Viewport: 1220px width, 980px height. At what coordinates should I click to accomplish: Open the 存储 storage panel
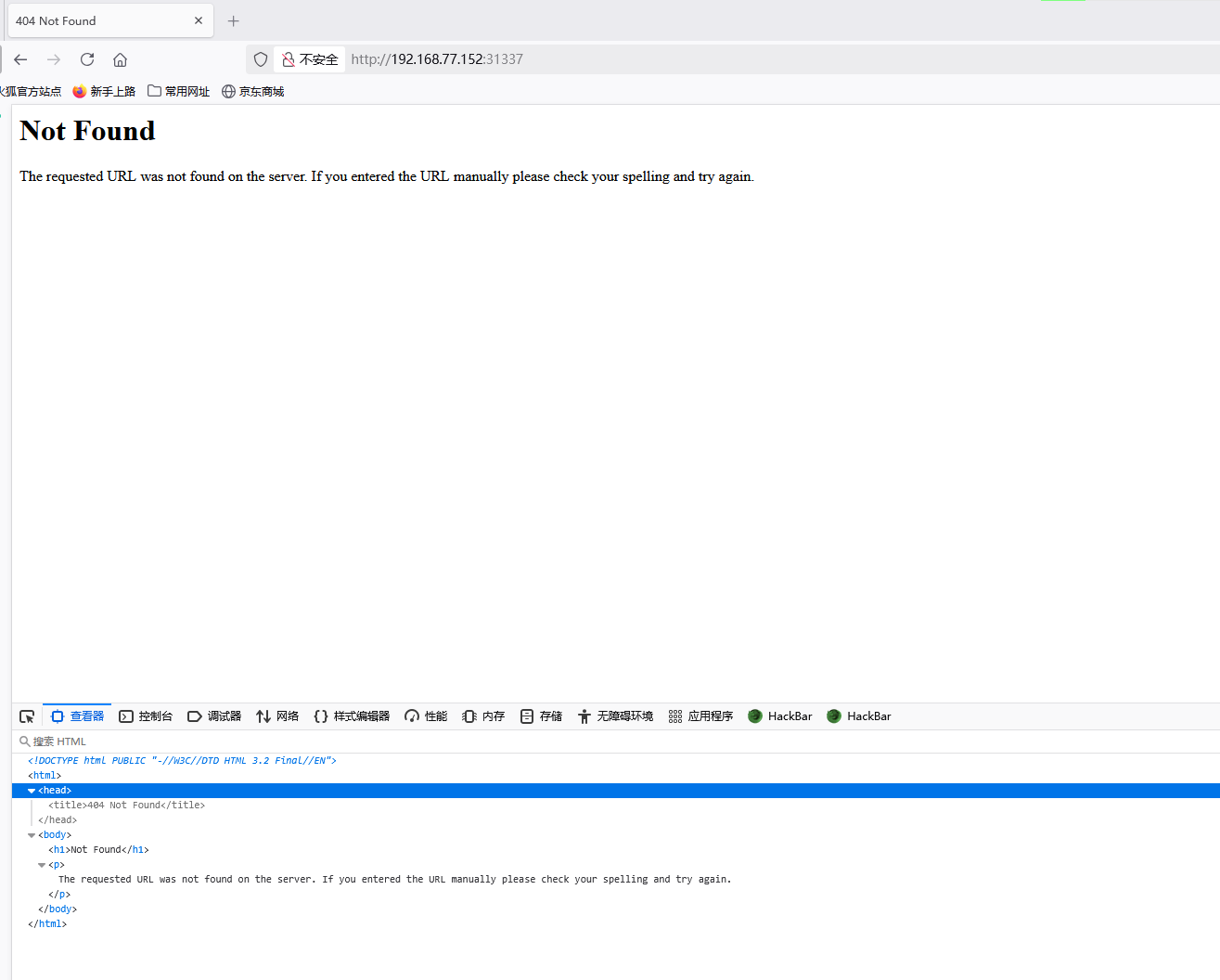(x=542, y=716)
